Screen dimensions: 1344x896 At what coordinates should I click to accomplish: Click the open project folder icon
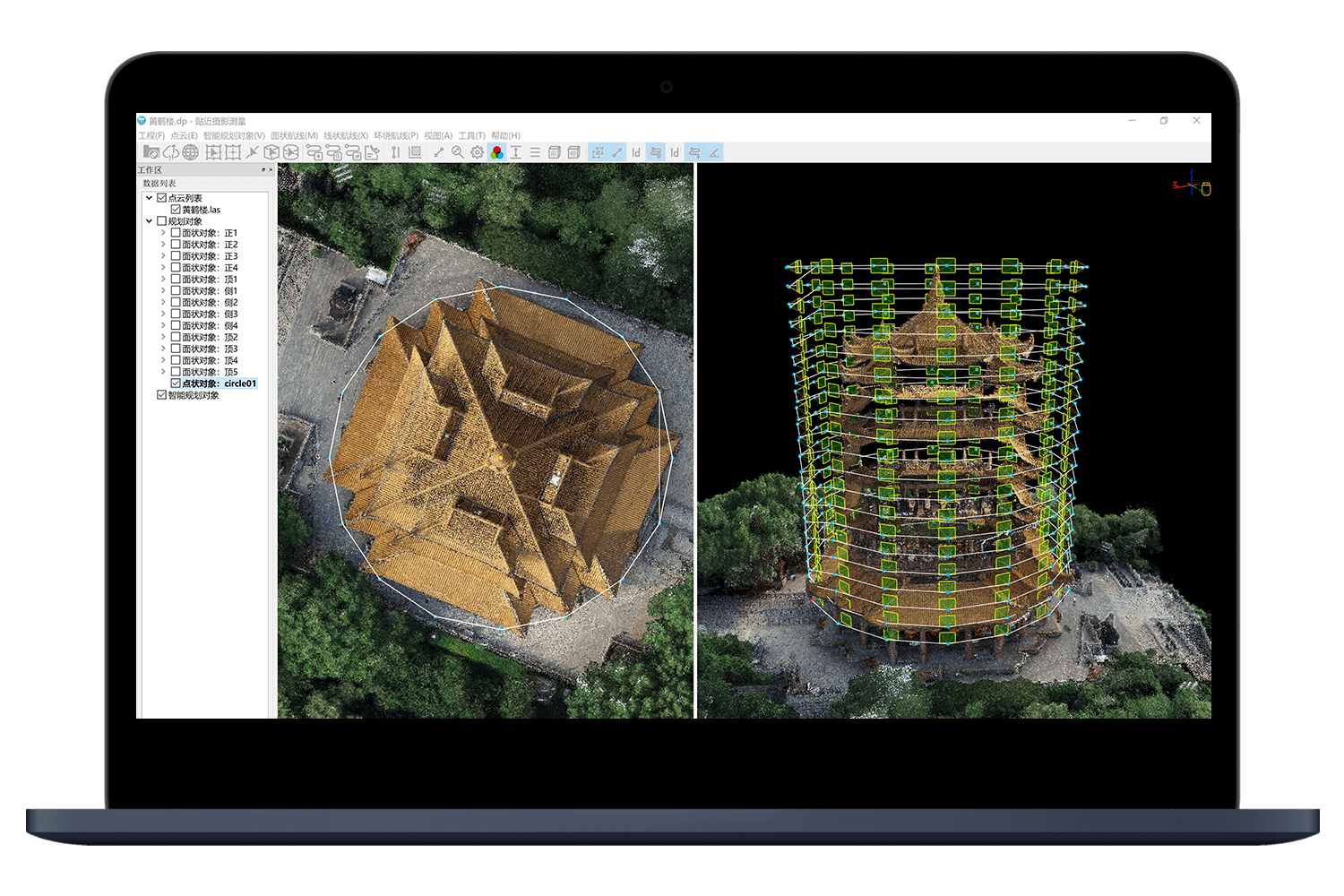coord(151,152)
